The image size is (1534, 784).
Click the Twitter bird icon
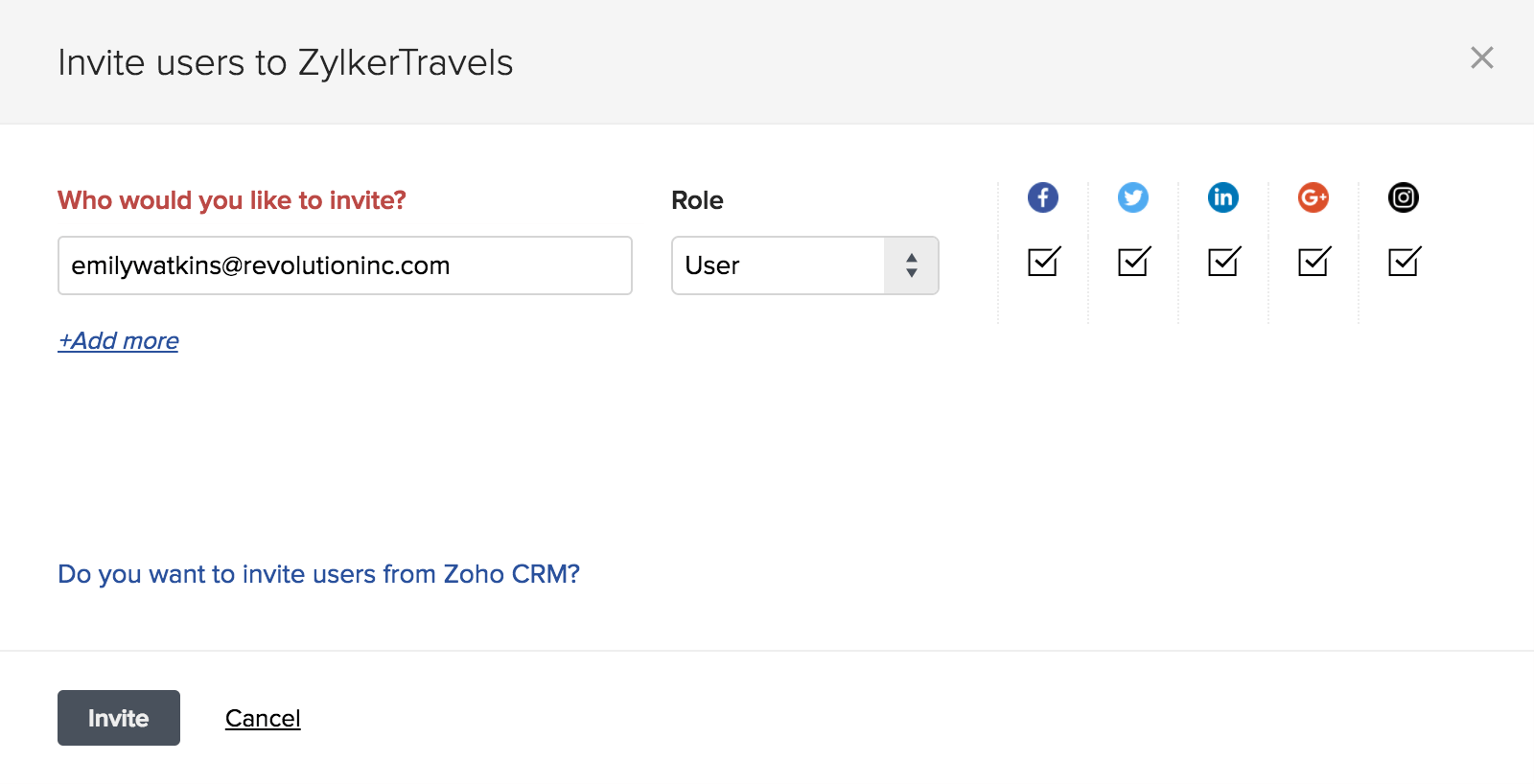[x=1133, y=197]
